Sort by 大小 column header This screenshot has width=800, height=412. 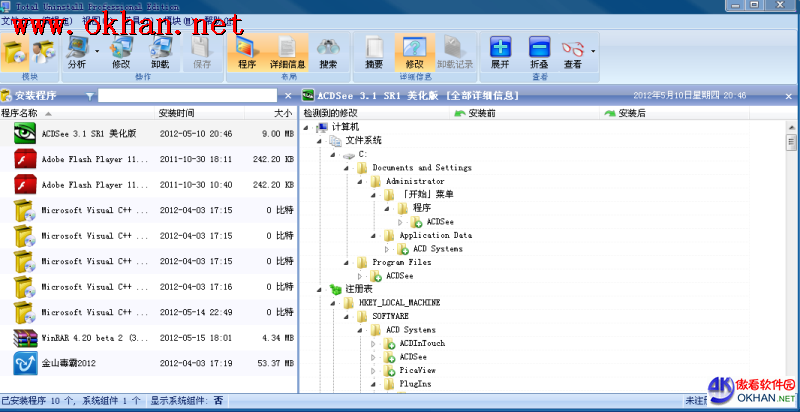point(270,113)
